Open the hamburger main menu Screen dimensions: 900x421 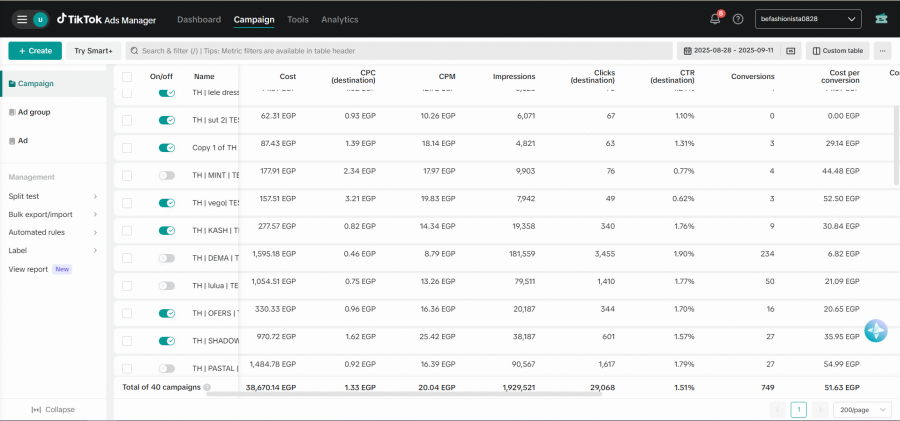point(22,20)
